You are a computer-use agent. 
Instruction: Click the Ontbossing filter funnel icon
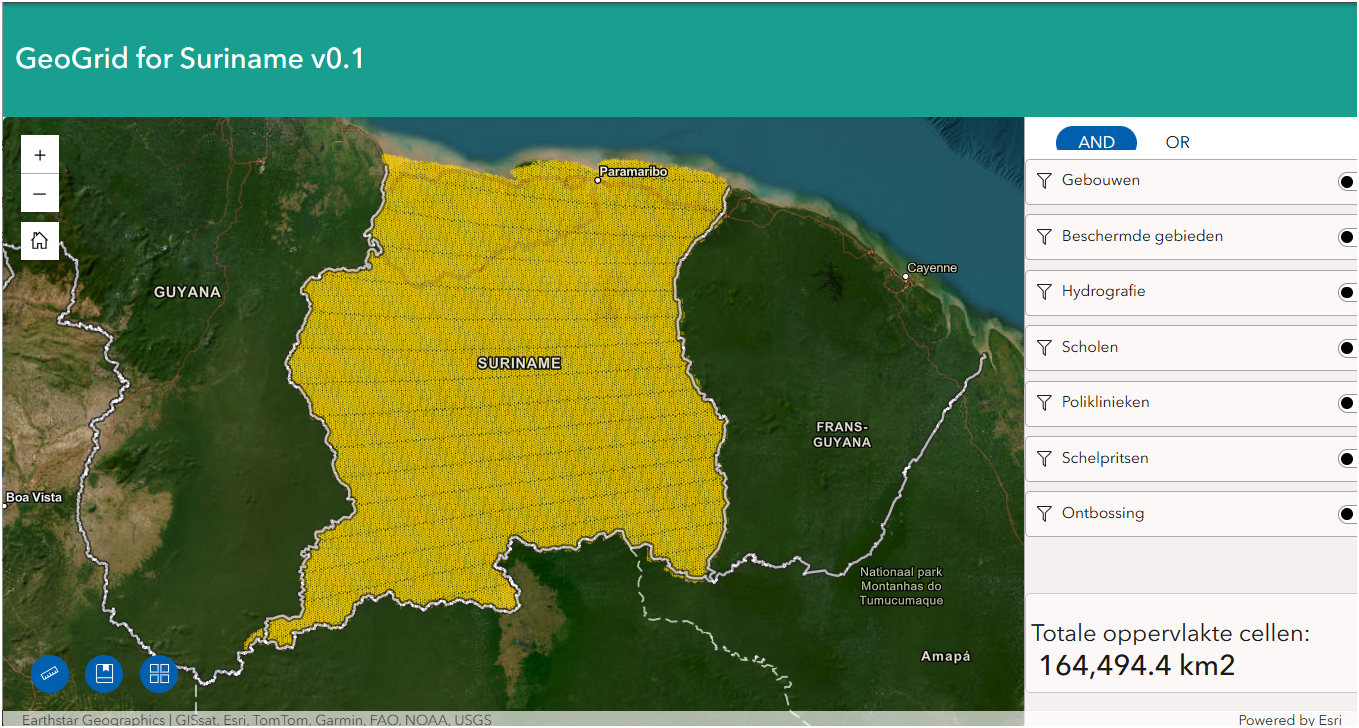[1044, 514]
